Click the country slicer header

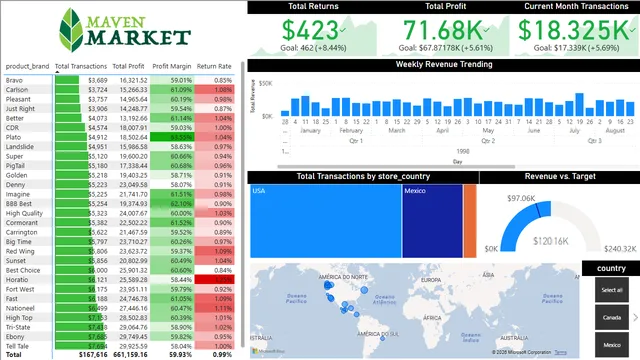(x=611, y=268)
